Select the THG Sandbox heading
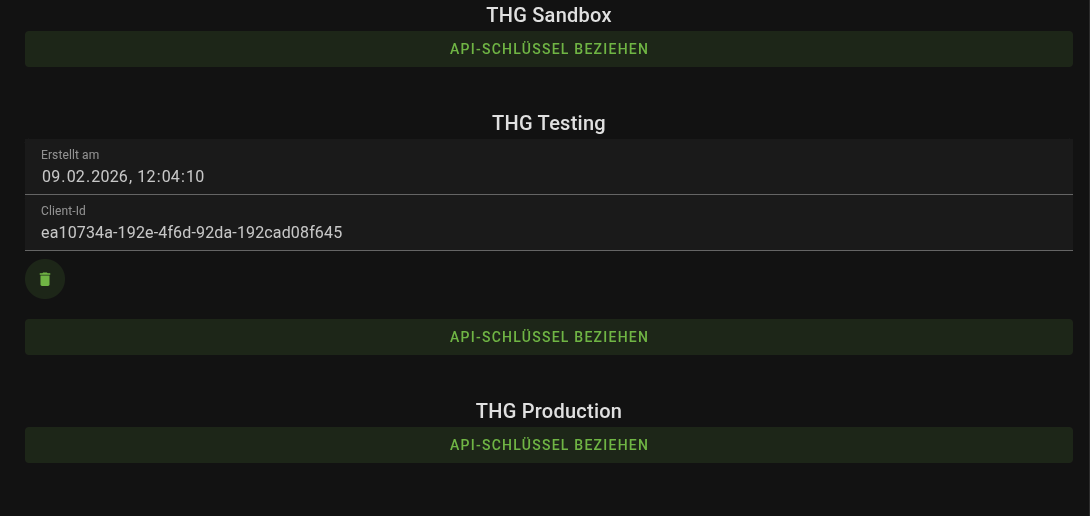The height and width of the screenshot is (516, 1090). [x=548, y=15]
